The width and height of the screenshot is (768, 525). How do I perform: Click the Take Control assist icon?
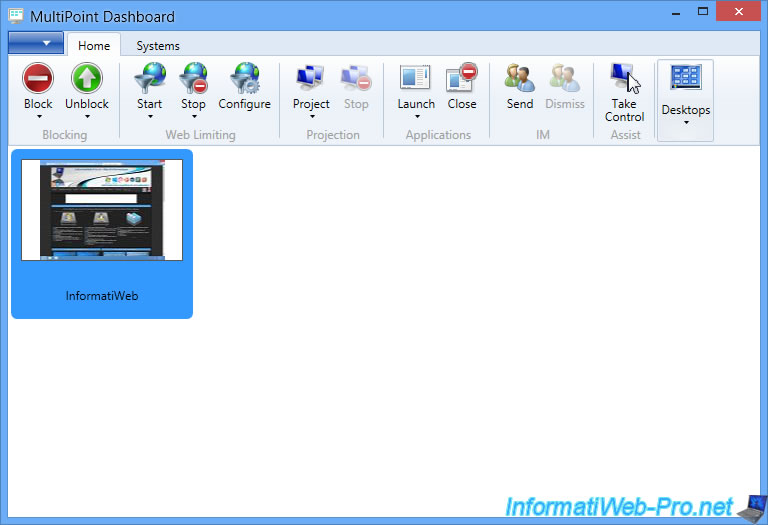point(624,77)
